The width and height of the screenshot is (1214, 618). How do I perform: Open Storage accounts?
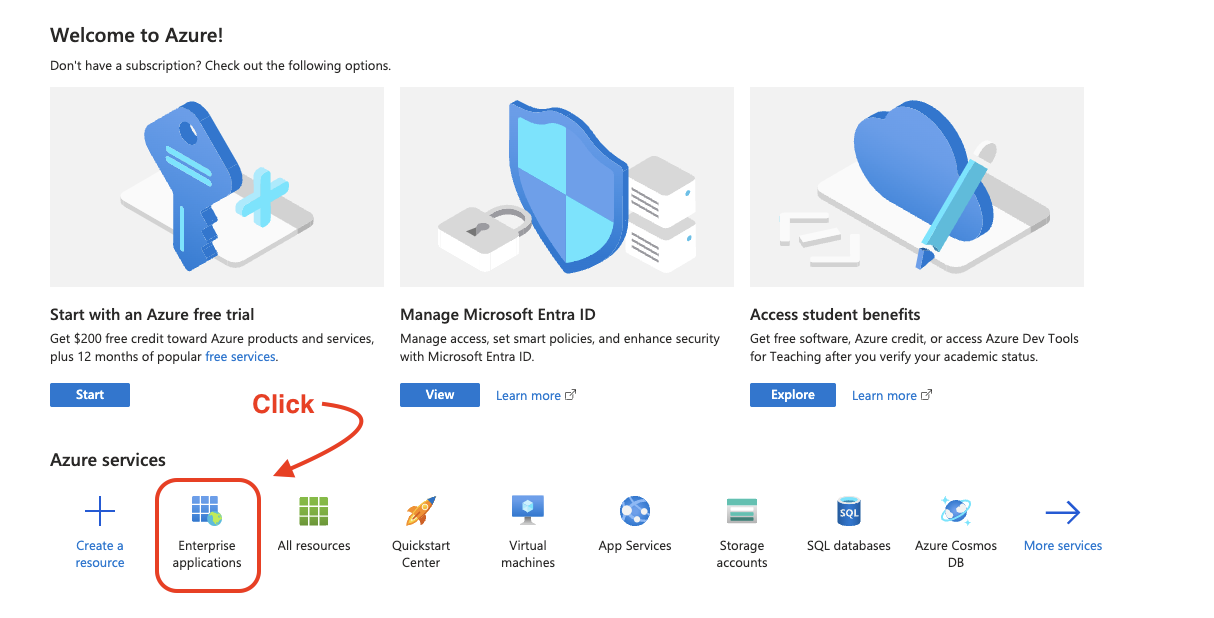(x=742, y=511)
